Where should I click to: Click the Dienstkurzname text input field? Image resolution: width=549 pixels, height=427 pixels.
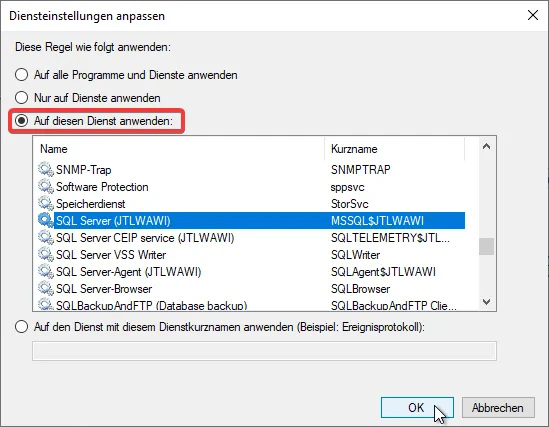click(264, 351)
